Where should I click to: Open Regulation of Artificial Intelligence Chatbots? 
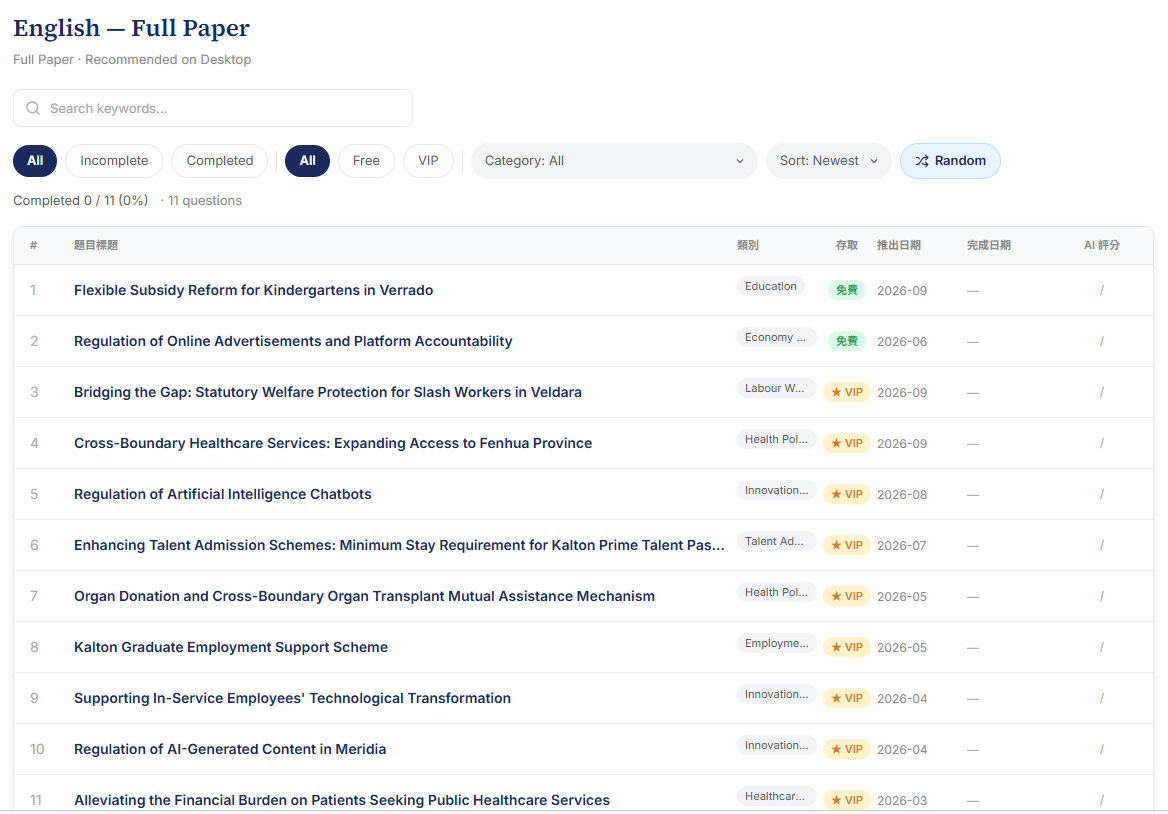(x=223, y=495)
